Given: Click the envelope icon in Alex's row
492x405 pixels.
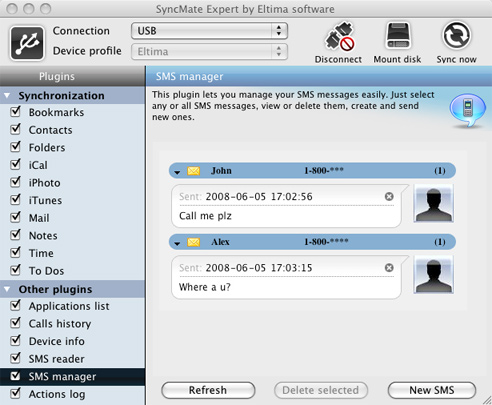Looking at the screenshot, I should tap(193, 242).
